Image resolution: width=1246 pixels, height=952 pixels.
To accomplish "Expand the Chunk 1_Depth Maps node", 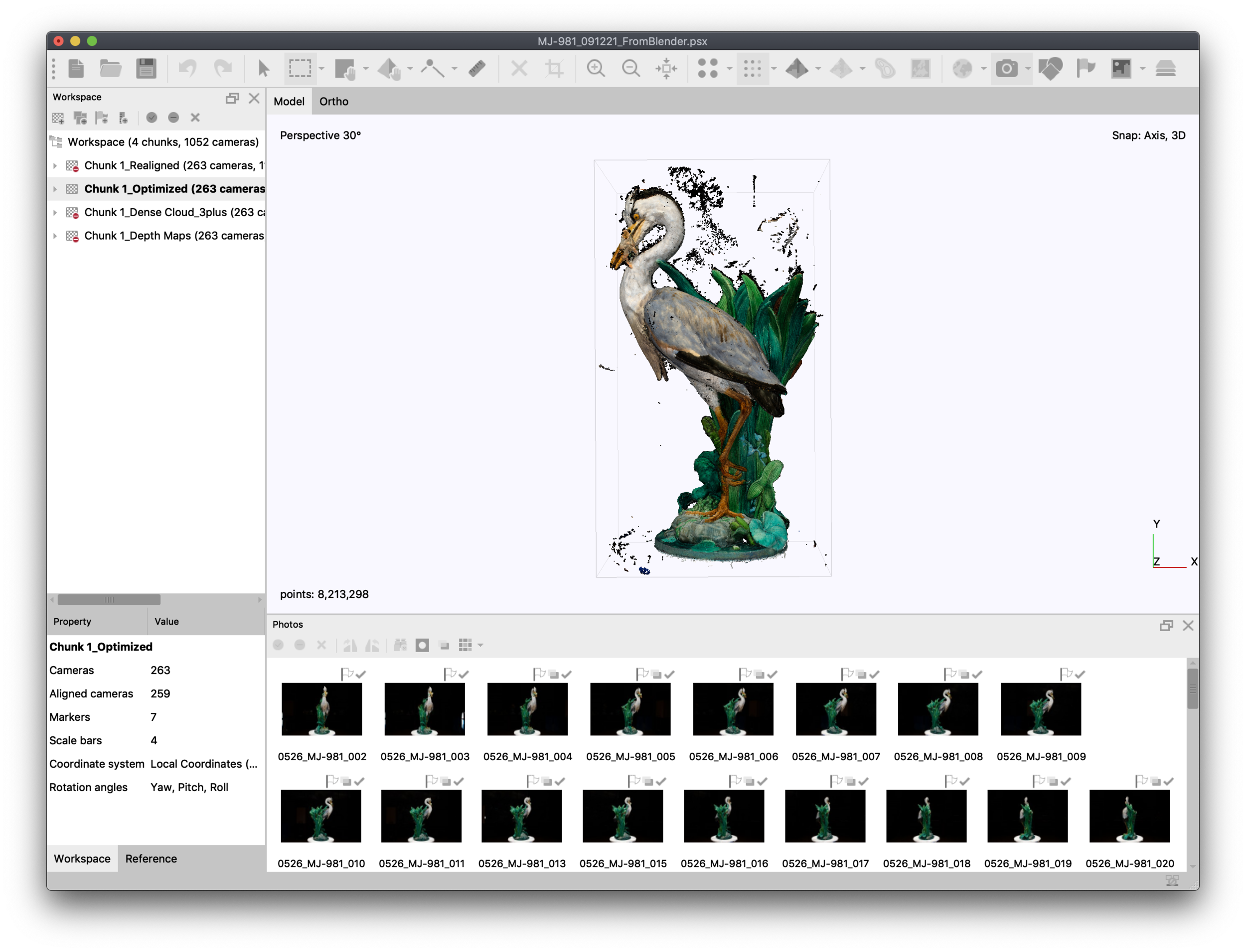I will point(55,236).
